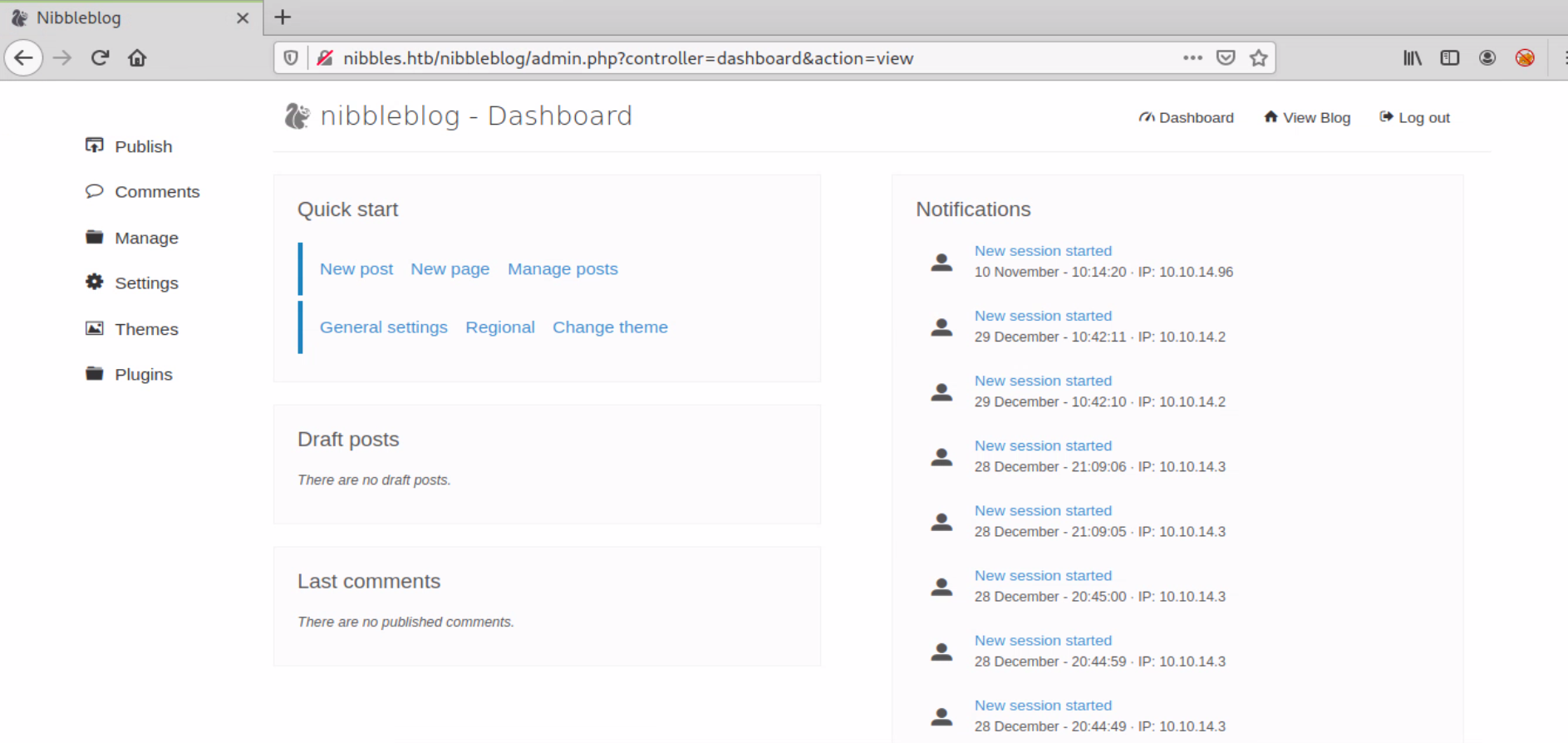This screenshot has width=1568, height=743.
Task: Select View Blog in top navigation
Action: tap(1307, 118)
